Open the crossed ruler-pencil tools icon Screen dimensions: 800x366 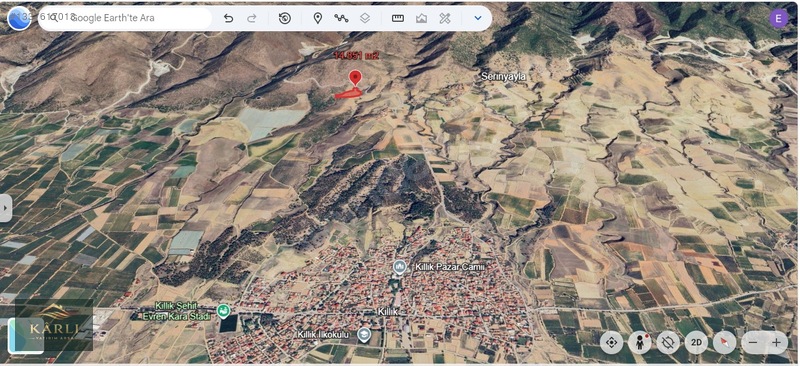[445, 18]
